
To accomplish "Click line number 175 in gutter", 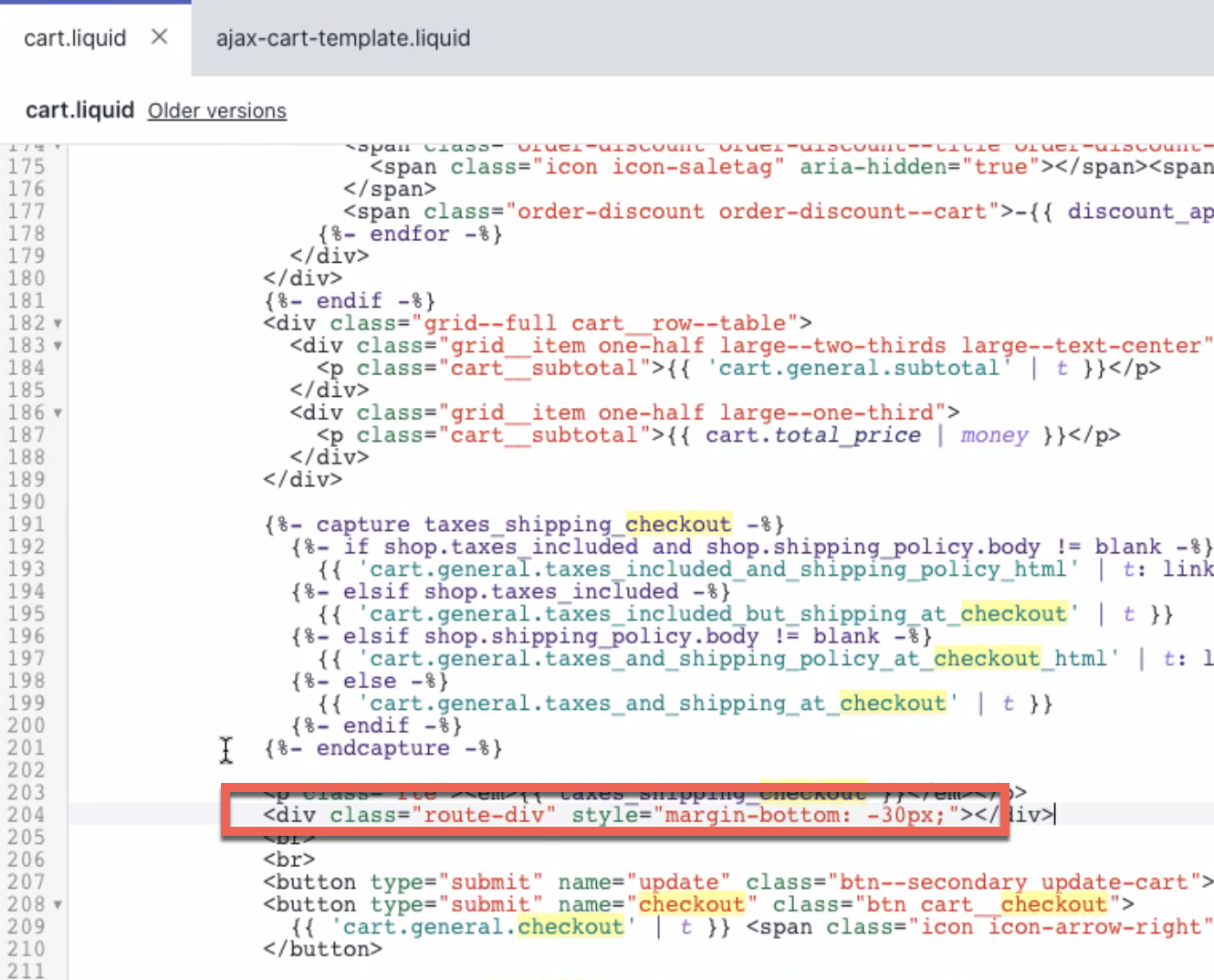I will (26, 167).
